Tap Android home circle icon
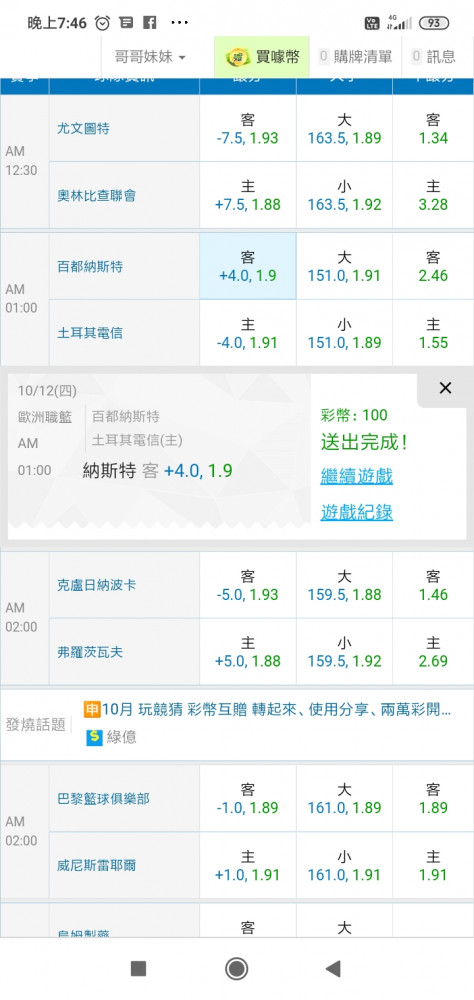Screen dimensions: 474x1000 point(237,969)
